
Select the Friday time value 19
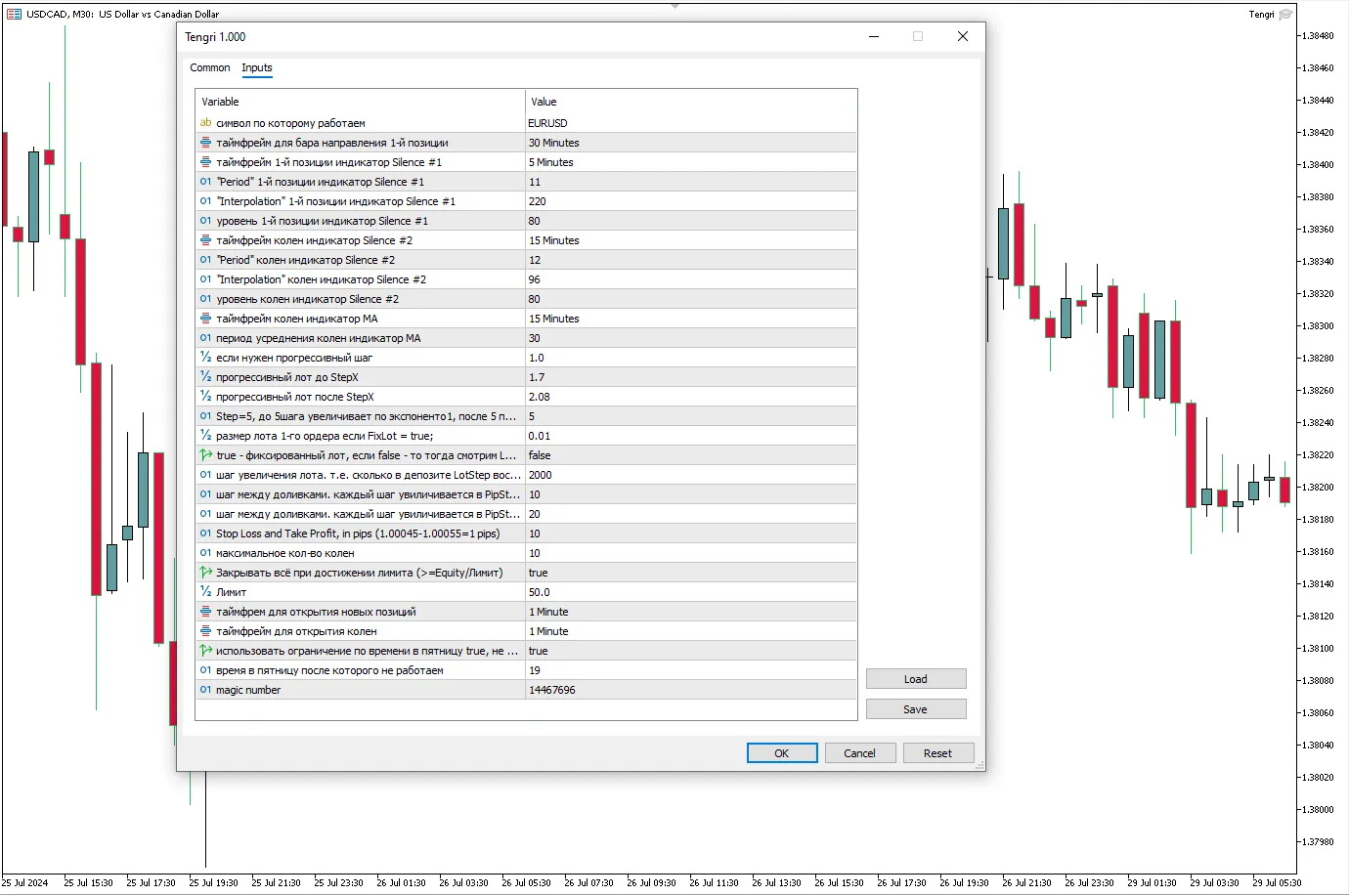point(691,670)
